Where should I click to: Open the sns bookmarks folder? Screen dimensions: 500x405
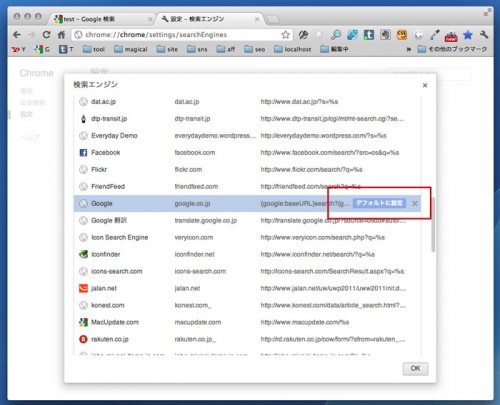click(x=197, y=49)
